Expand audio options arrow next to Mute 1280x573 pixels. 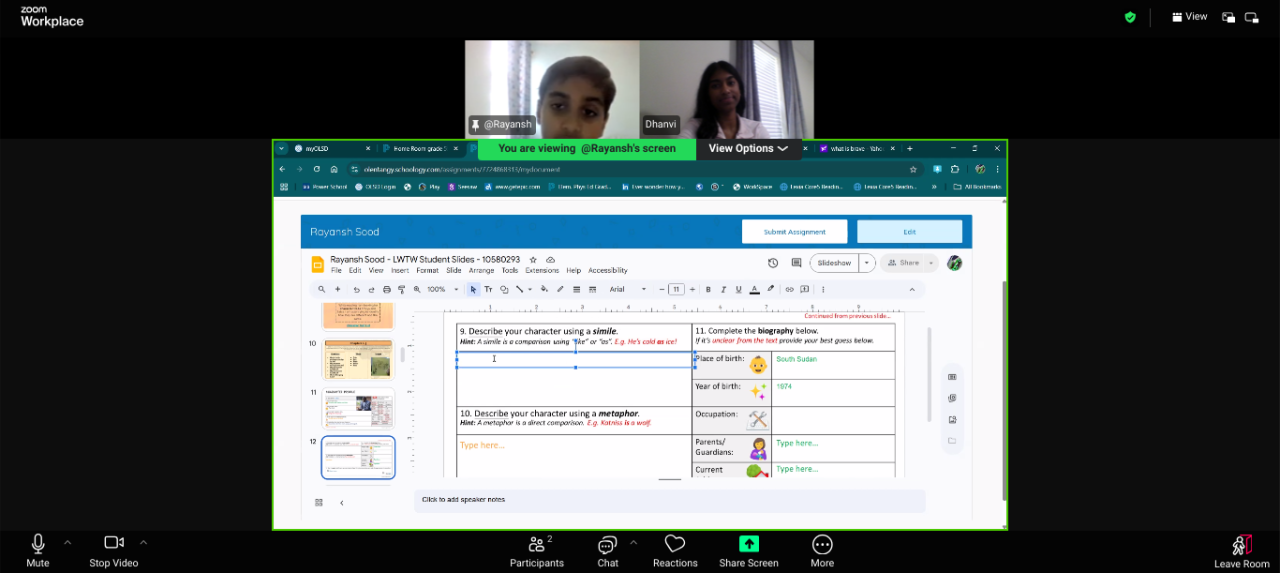[67, 542]
